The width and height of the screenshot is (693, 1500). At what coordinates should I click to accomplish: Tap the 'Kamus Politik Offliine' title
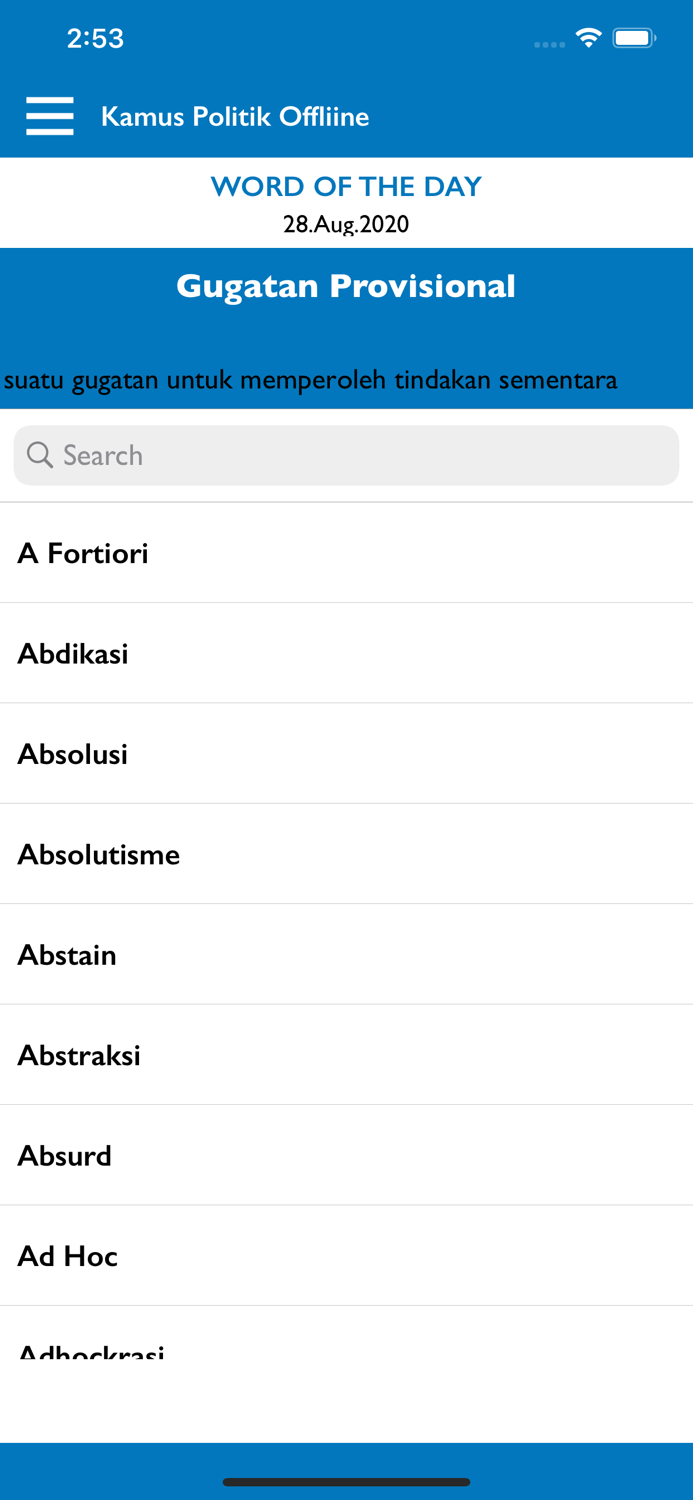pyautogui.click(x=235, y=117)
